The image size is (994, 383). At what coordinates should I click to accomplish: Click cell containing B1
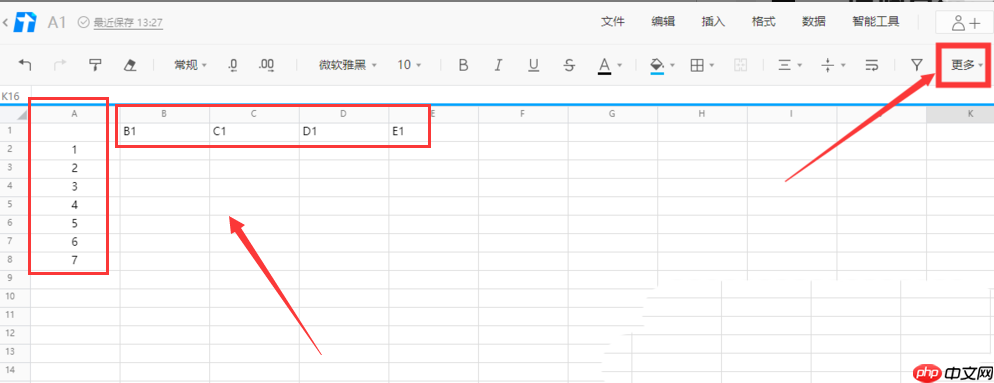pyautogui.click(x=164, y=132)
